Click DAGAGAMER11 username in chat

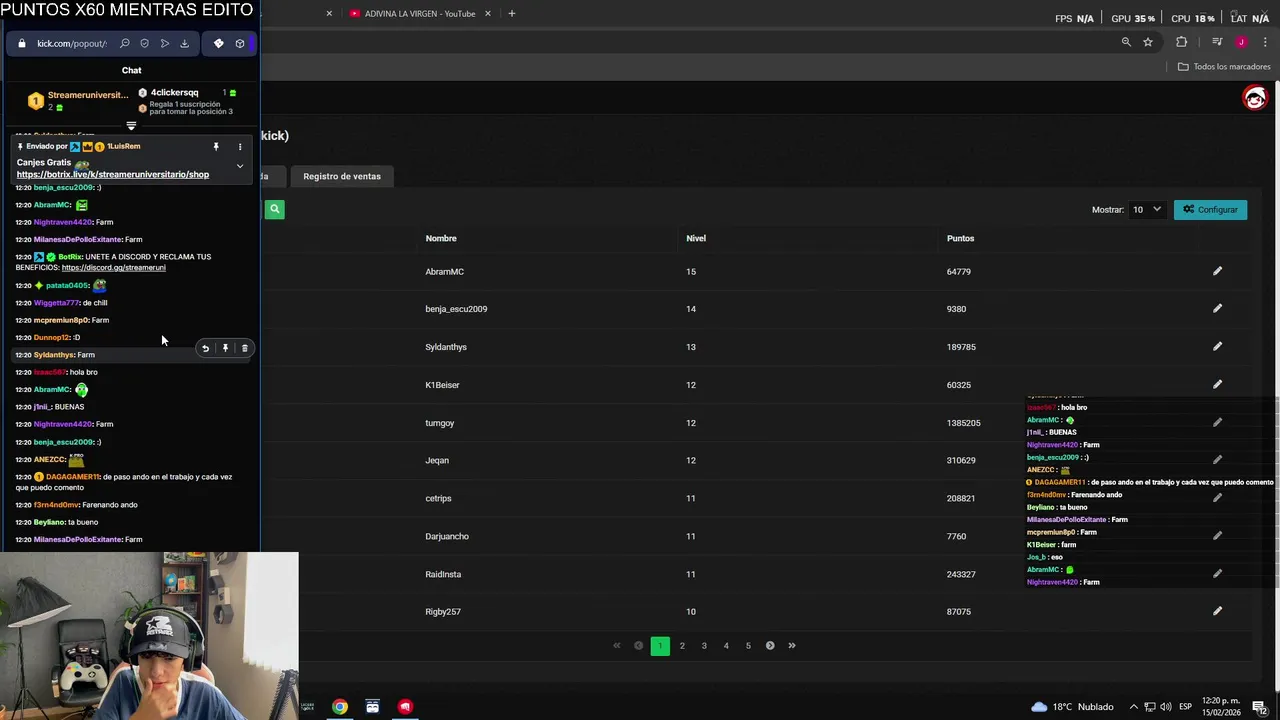point(73,477)
